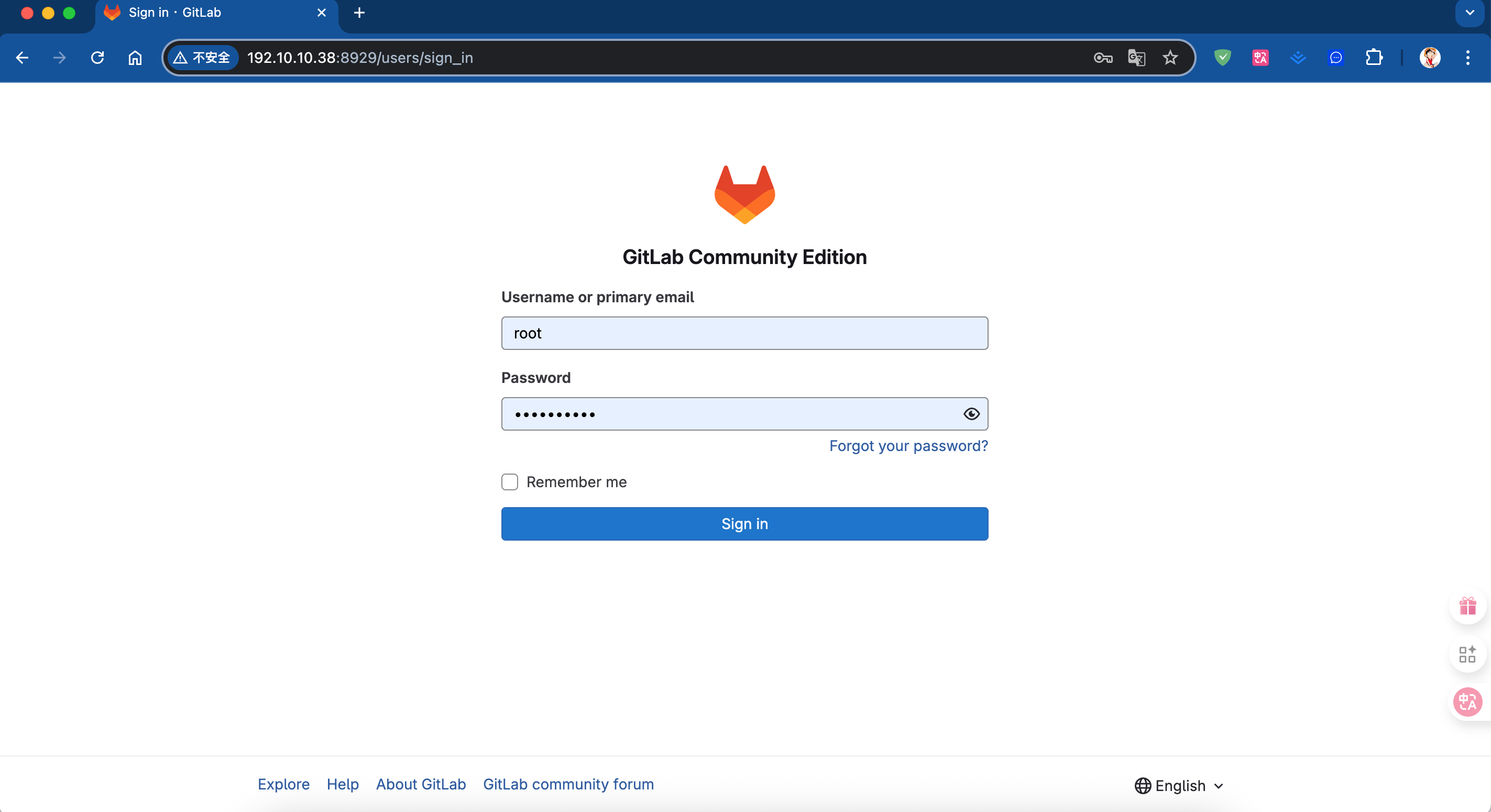Click the GitLab fox logo
Image resolution: width=1491 pixels, height=812 pixels.
(x=744, y=194)
